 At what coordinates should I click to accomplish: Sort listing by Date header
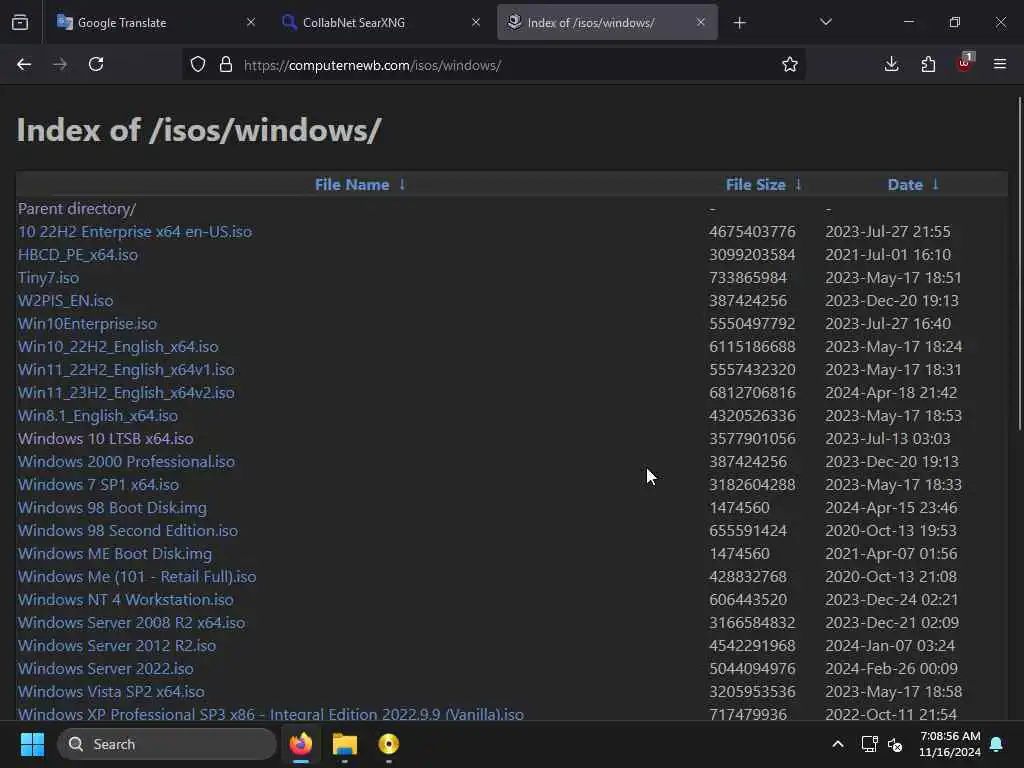coord(905,185)
